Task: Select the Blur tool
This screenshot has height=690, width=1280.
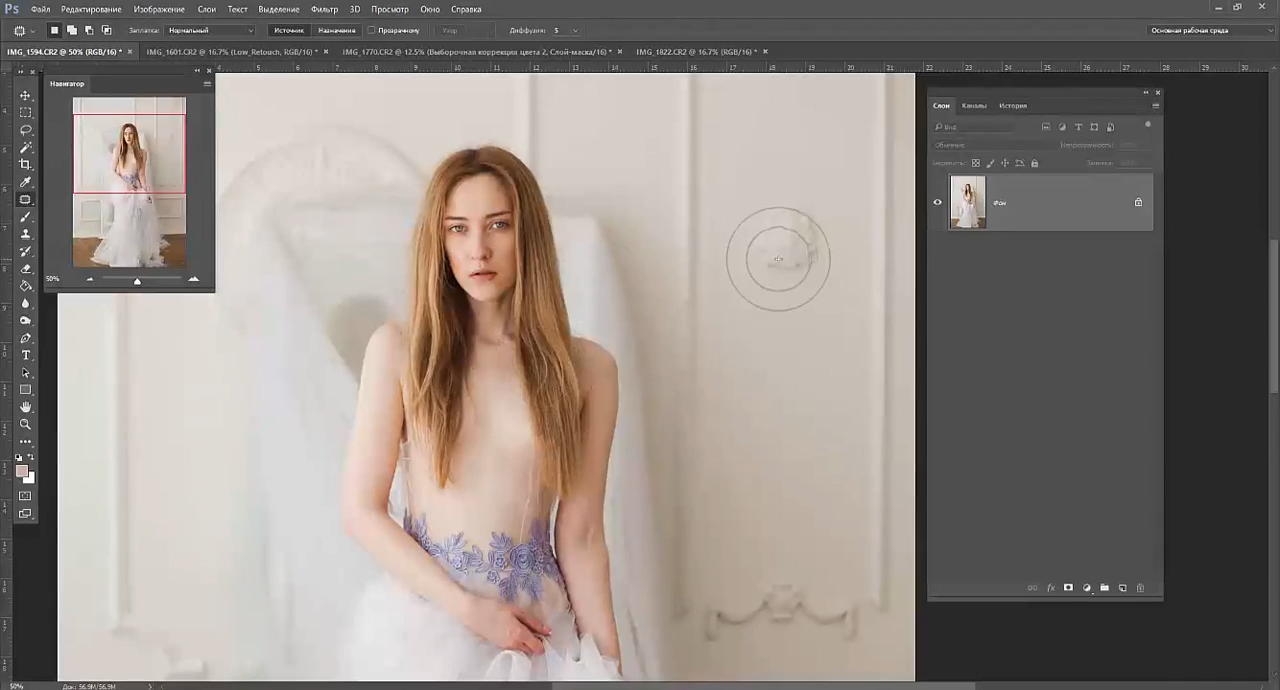Action: coord(26,303)
